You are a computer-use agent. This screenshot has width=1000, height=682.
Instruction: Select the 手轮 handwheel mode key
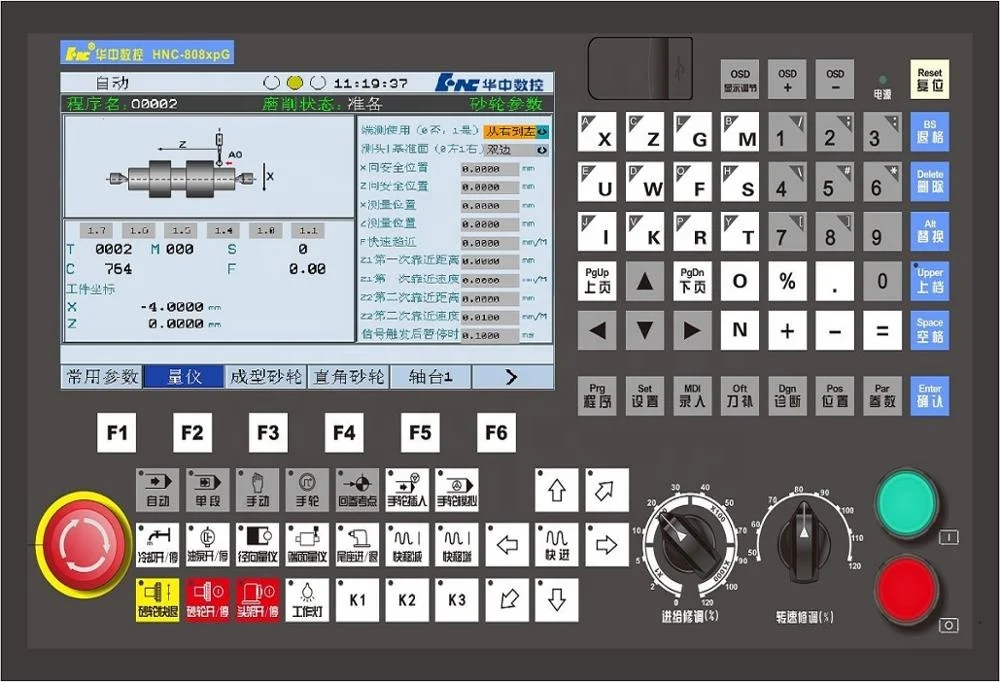307,490
